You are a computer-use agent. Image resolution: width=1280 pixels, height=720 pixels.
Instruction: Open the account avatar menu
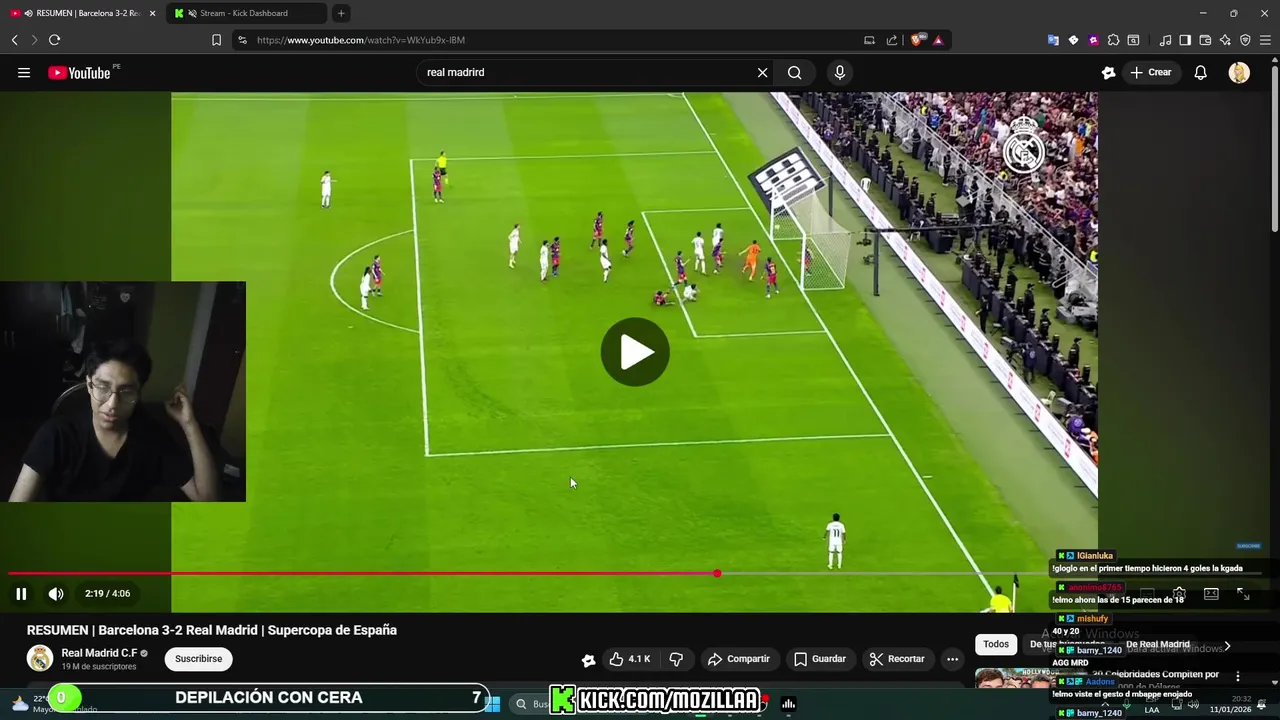(x=1239, y=72)
